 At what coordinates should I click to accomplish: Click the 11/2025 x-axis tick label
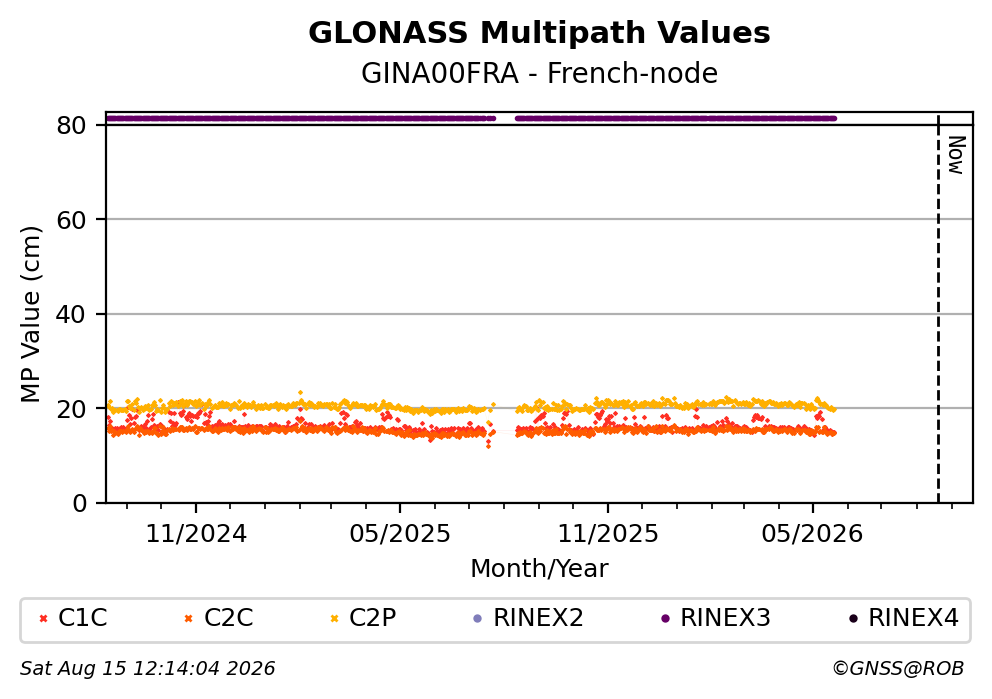[608, 534]
